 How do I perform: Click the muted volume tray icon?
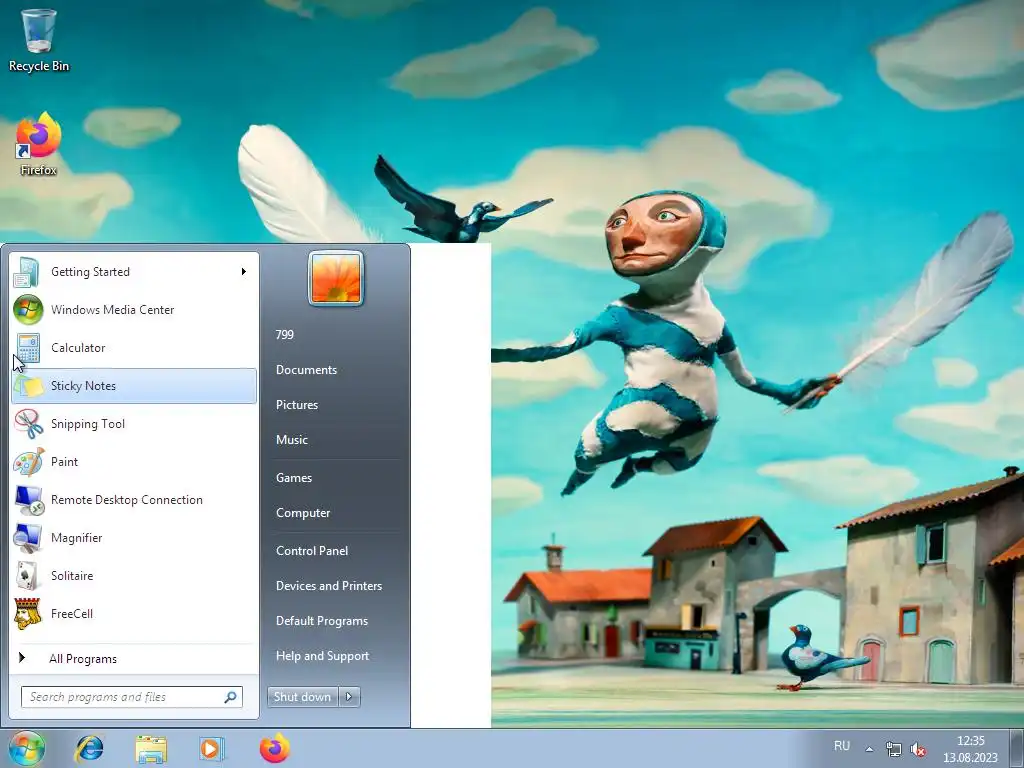tap(918, 749)
